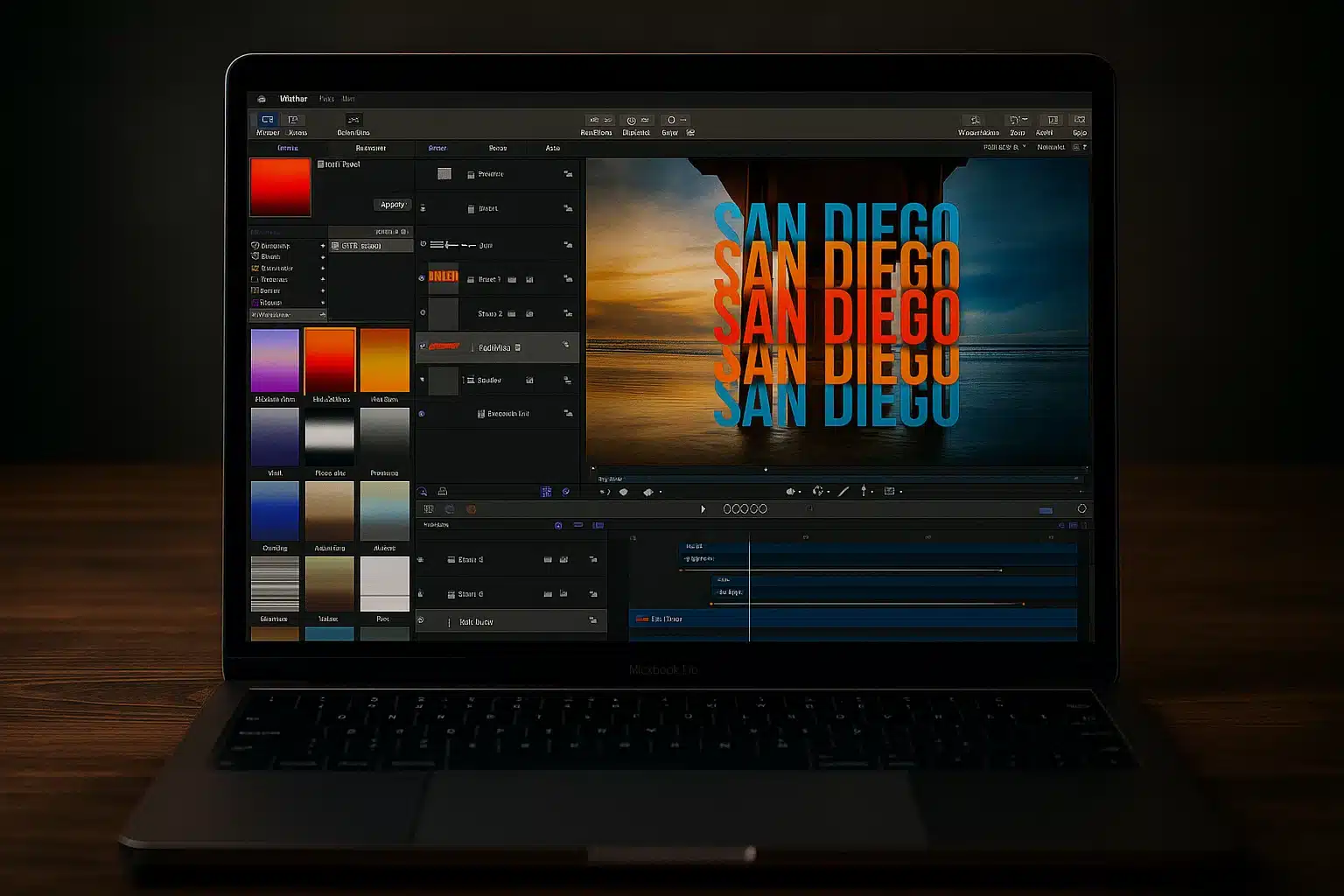
Task: Expand the third library category with the orange icon
Action: (323, 269)
